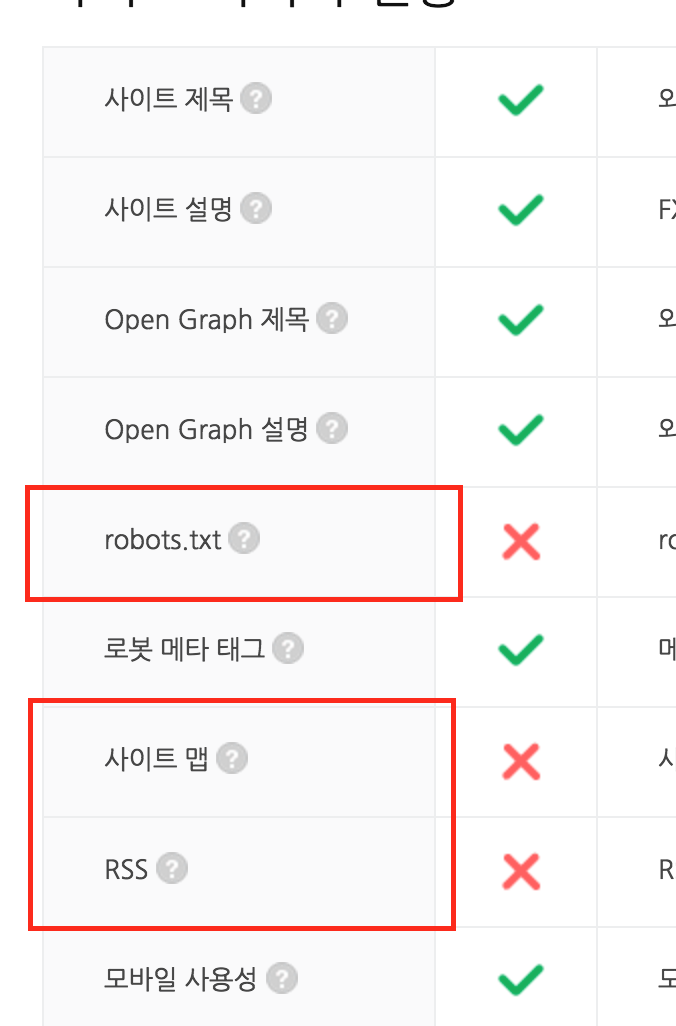
Task: Click green check for 사이트 제목
Action: (x=521, y=100)
